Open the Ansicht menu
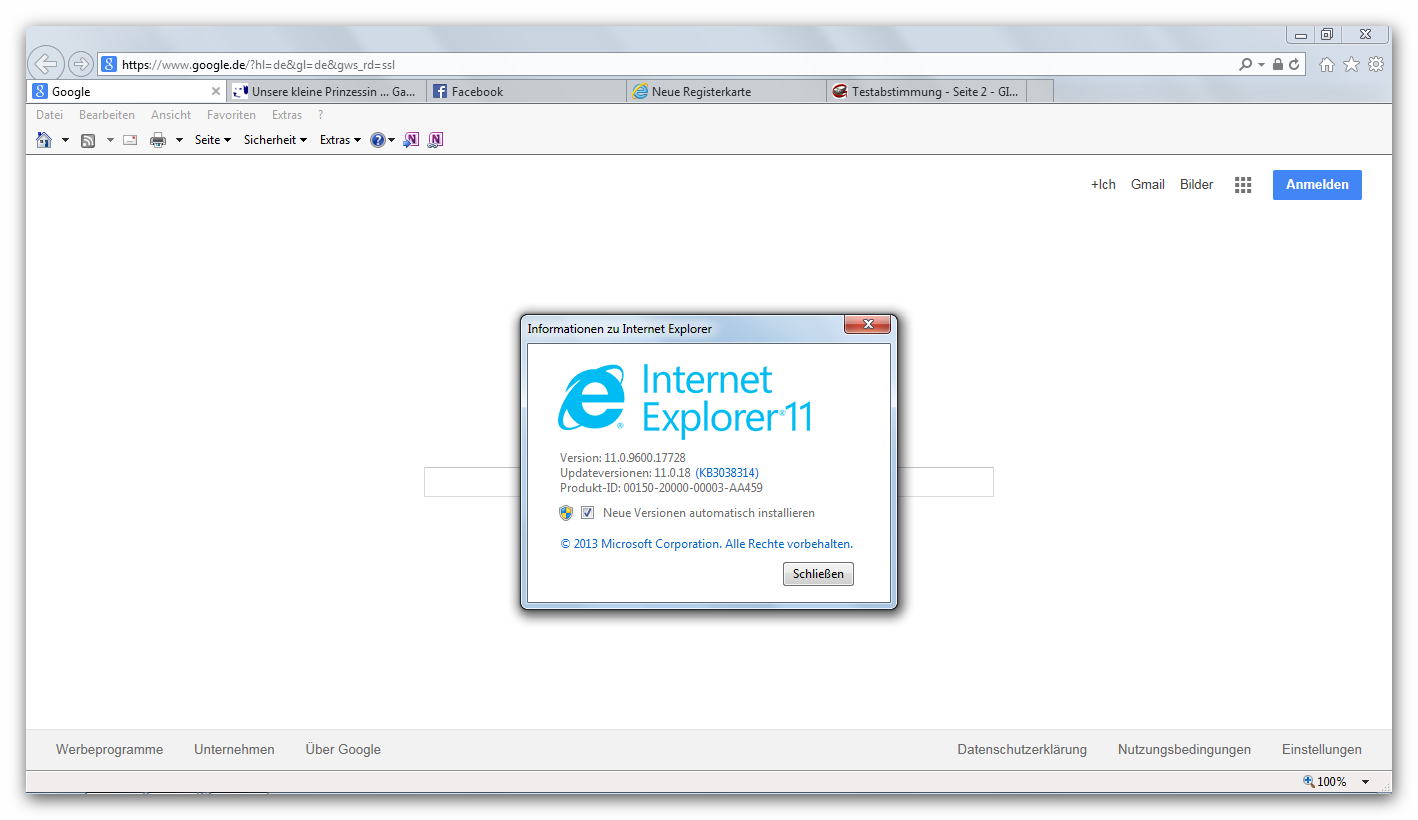The width and height of the screenshot is (1418, 820). click(171, 115)
